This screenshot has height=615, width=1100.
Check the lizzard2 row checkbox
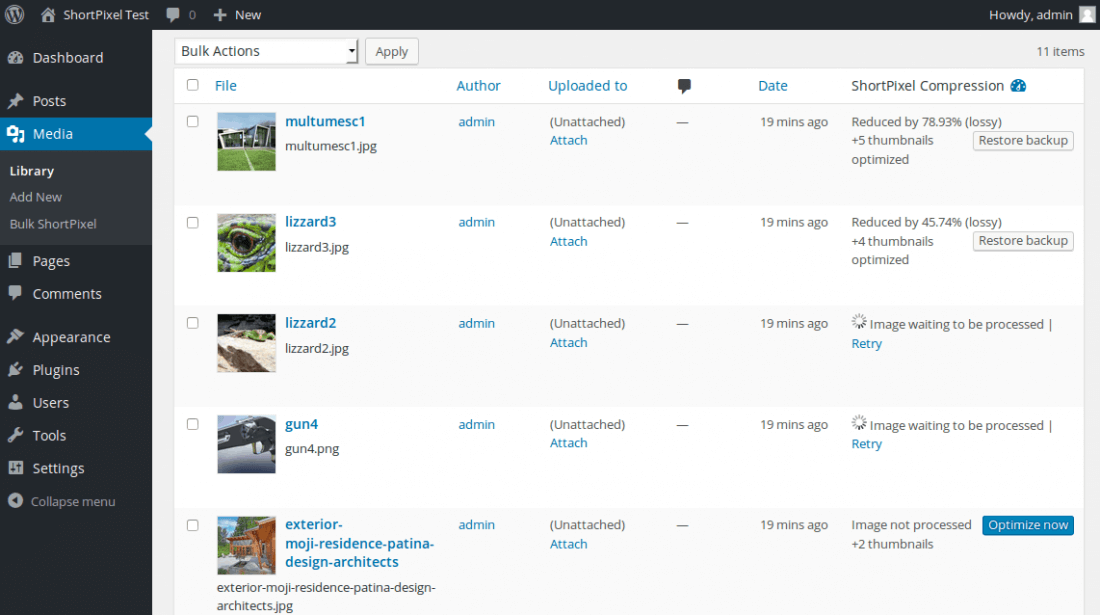(193, 323)
